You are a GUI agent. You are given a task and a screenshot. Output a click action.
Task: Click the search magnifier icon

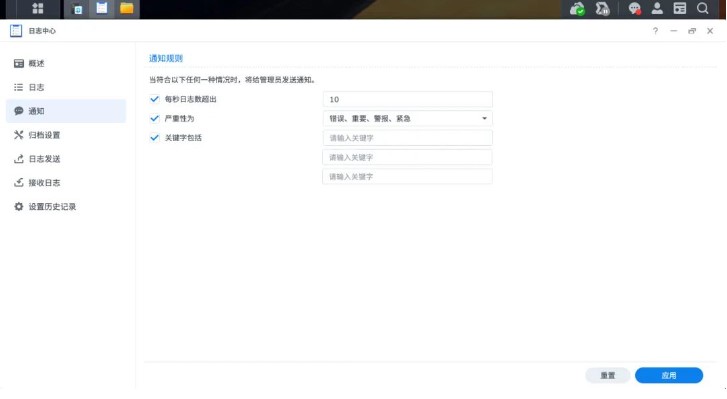point(703,8)
